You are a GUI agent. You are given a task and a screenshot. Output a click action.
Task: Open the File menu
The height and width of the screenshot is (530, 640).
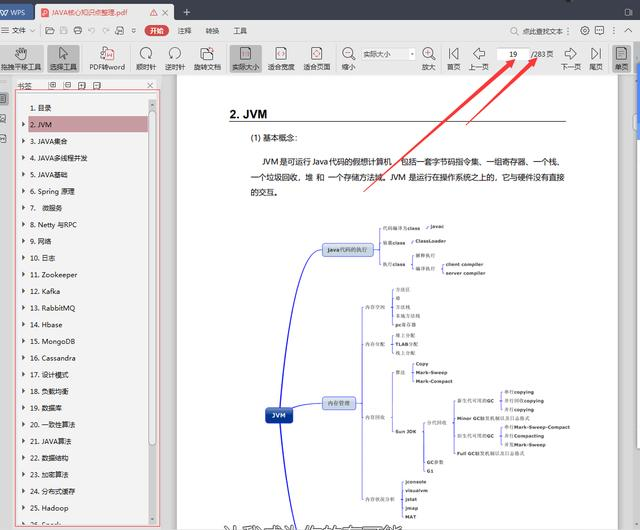[x=18, y=31]
